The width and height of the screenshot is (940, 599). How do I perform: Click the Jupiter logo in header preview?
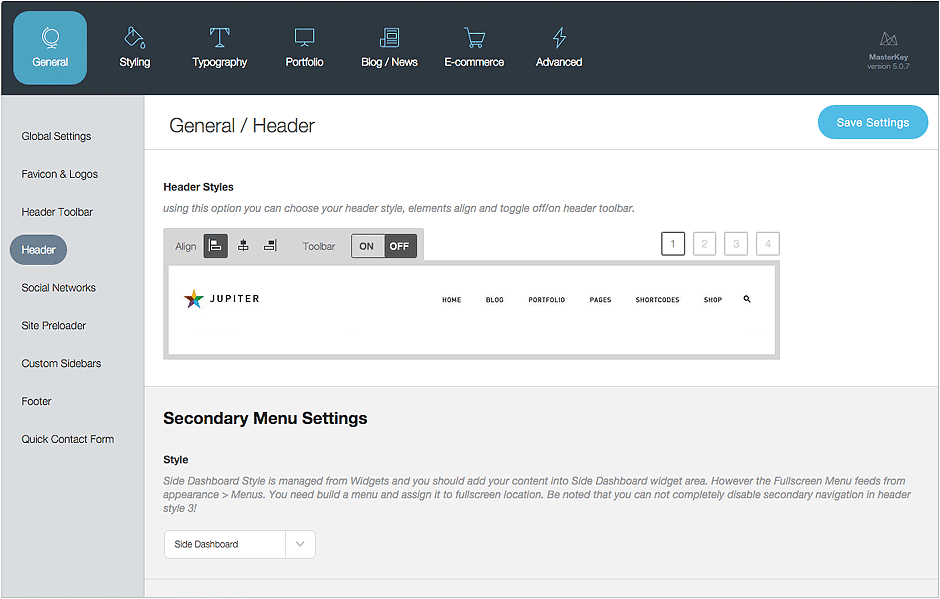coord(222,298)
